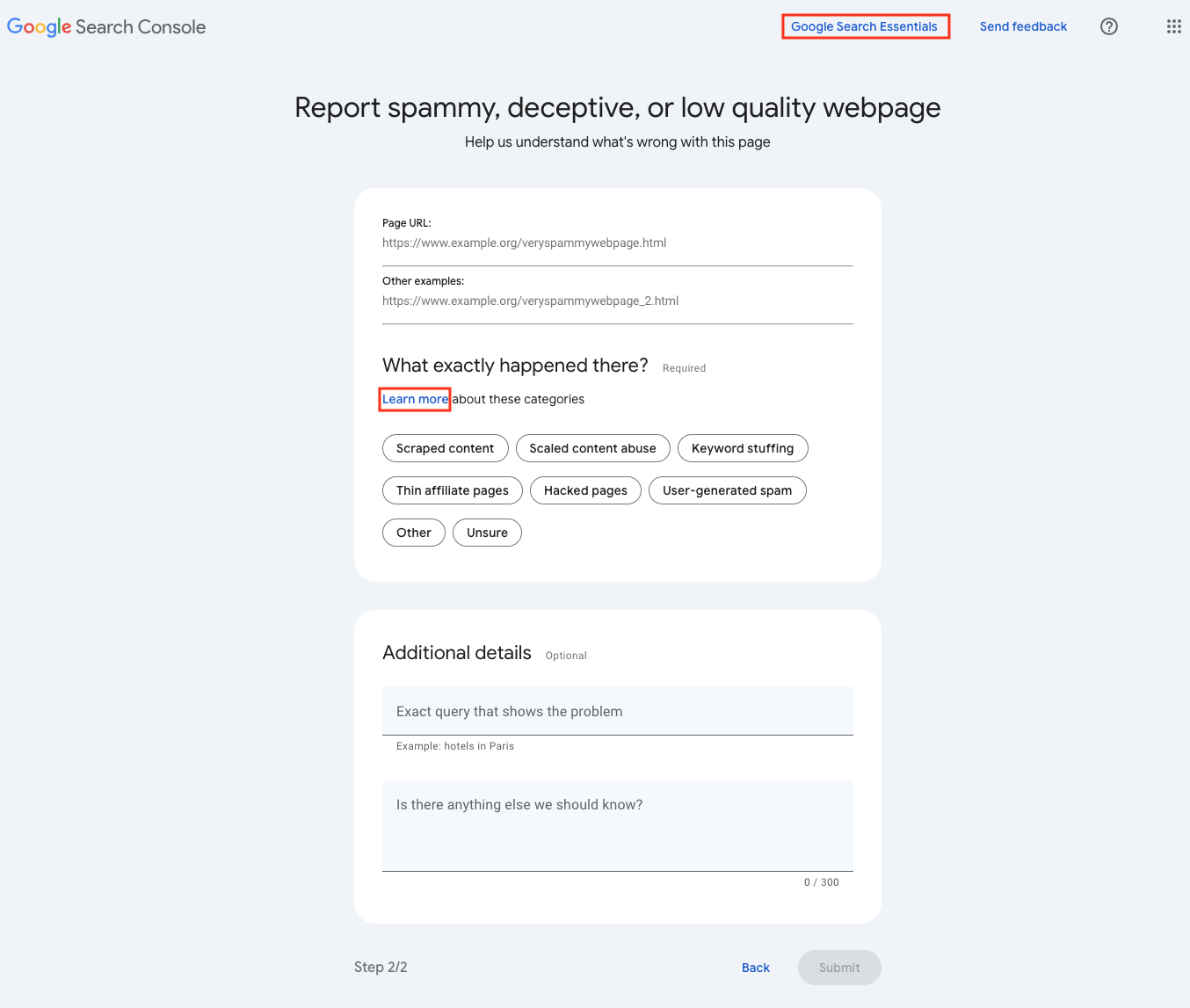The width and height of the screenshot is (1190, 1008).
Task: Select the Unsure category chip
Action: click(487, 533)
